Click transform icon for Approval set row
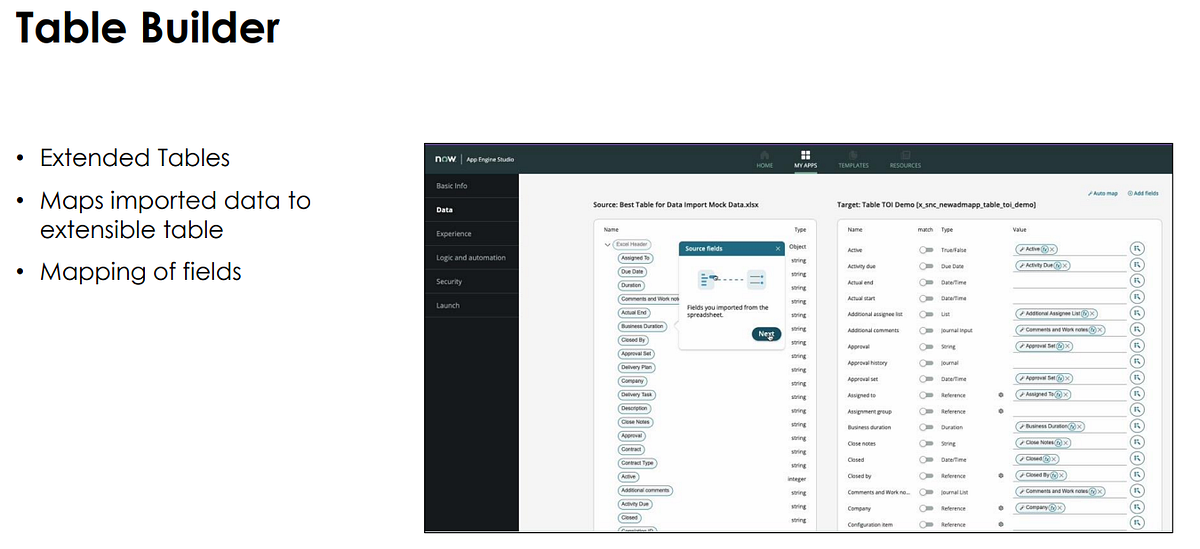This screenshot has width=1200, height=549. click(x=1137, y=378)
